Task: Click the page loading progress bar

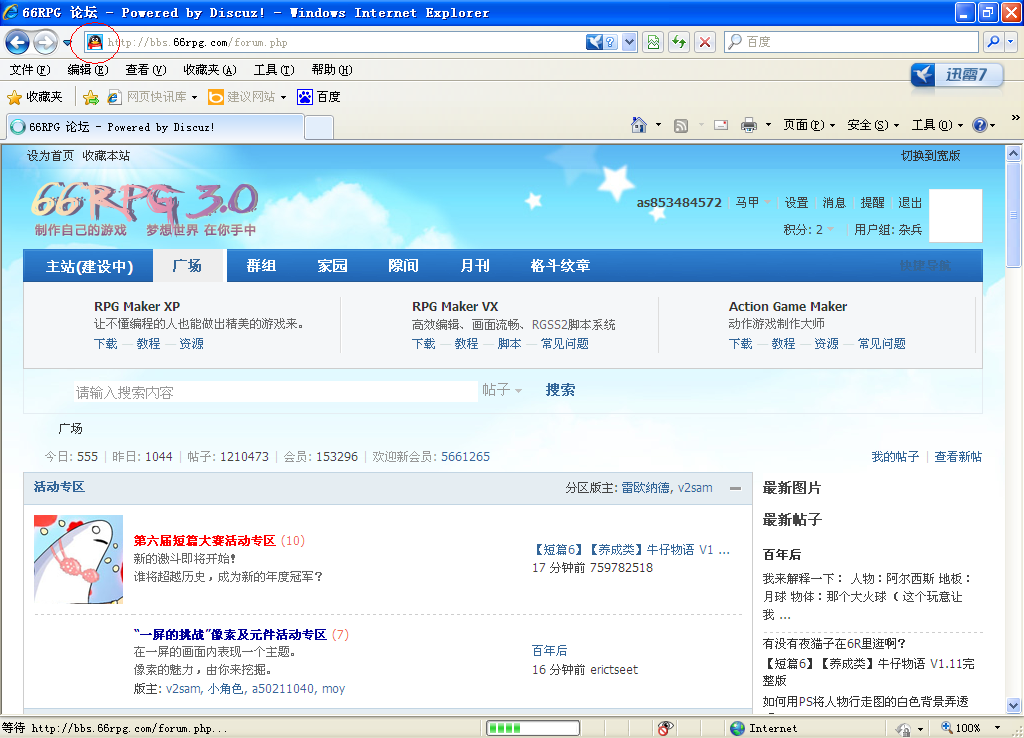Action: click(x=532, y=728)
